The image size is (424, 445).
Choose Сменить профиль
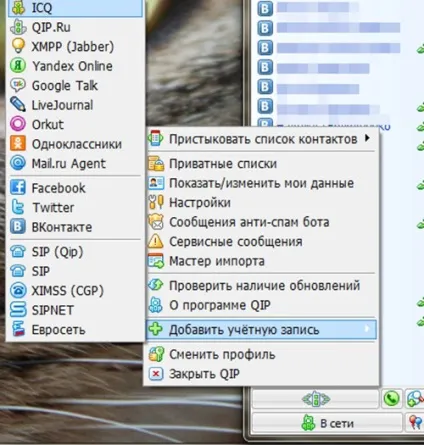(x=262, y=354)
